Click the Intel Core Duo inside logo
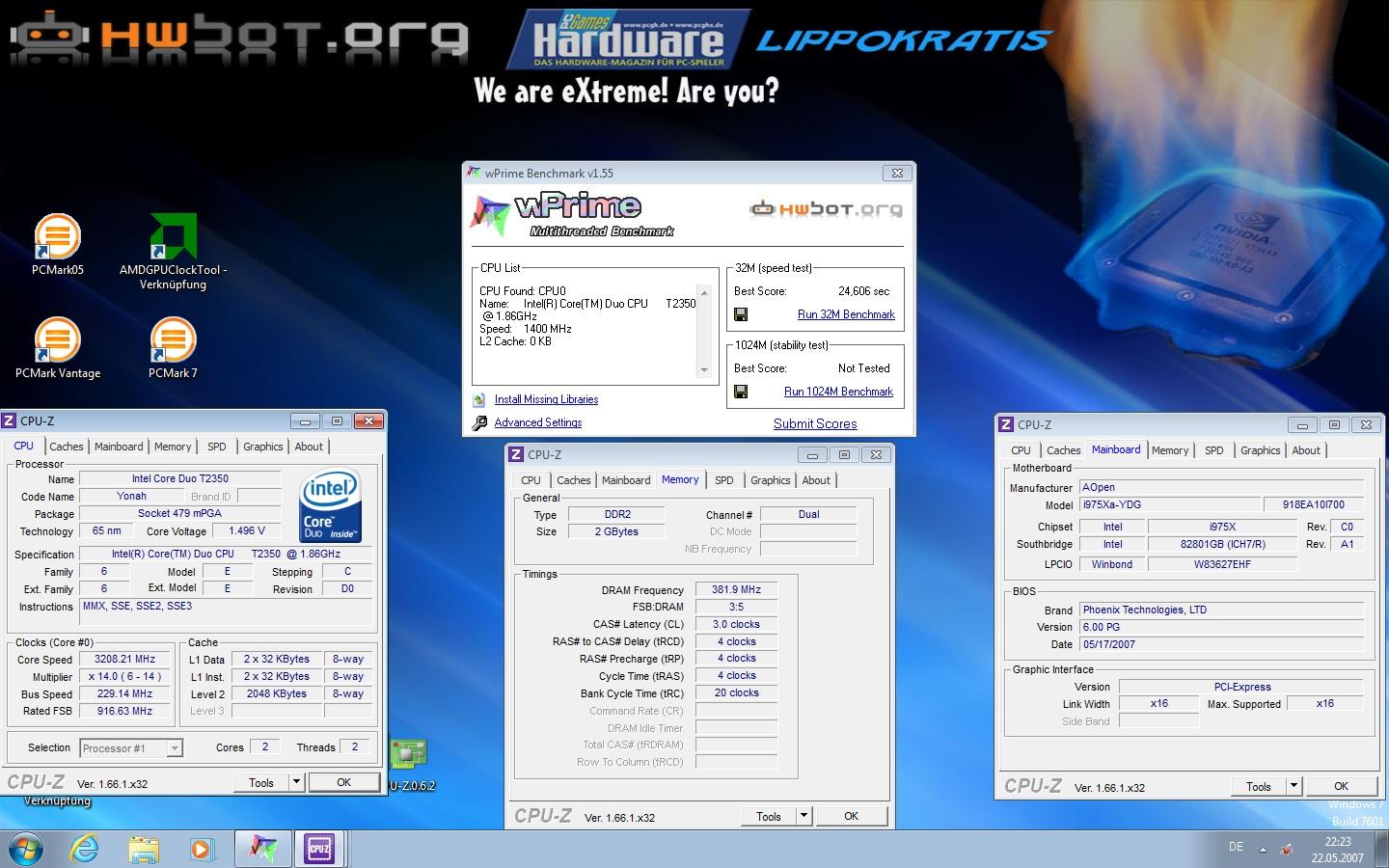Screen dimensions: 1389x868 [x=331, y=505]
